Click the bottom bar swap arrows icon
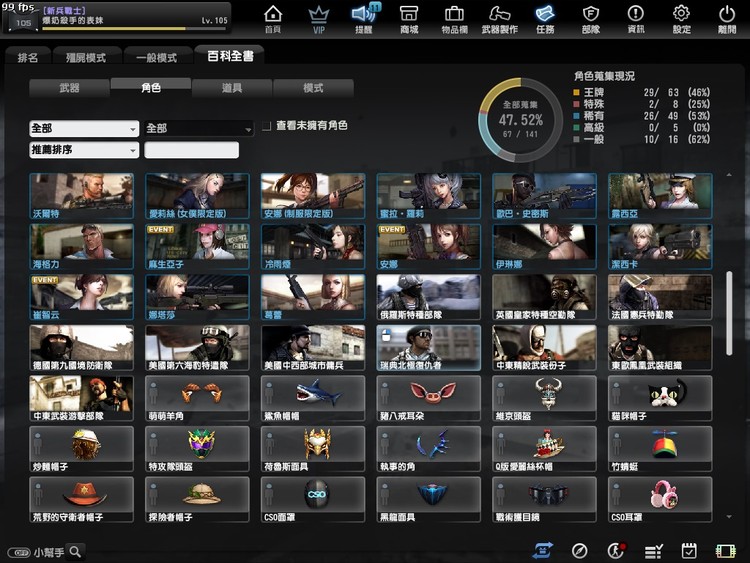750x563 pixels. [542, 551]
